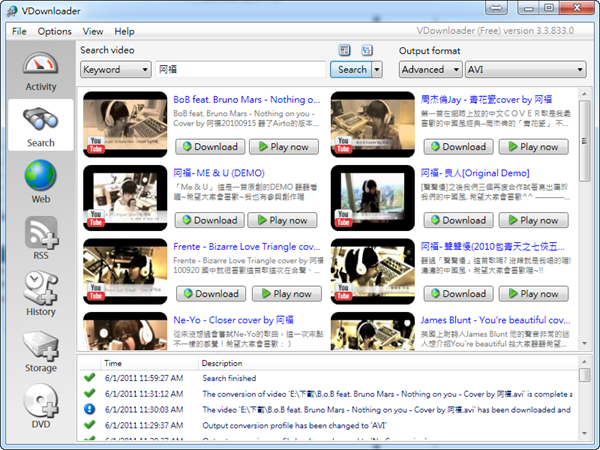Click the search keyword input field
This screenshot has height=450, width=600.
pyautogui.click(x=241, y=70)
